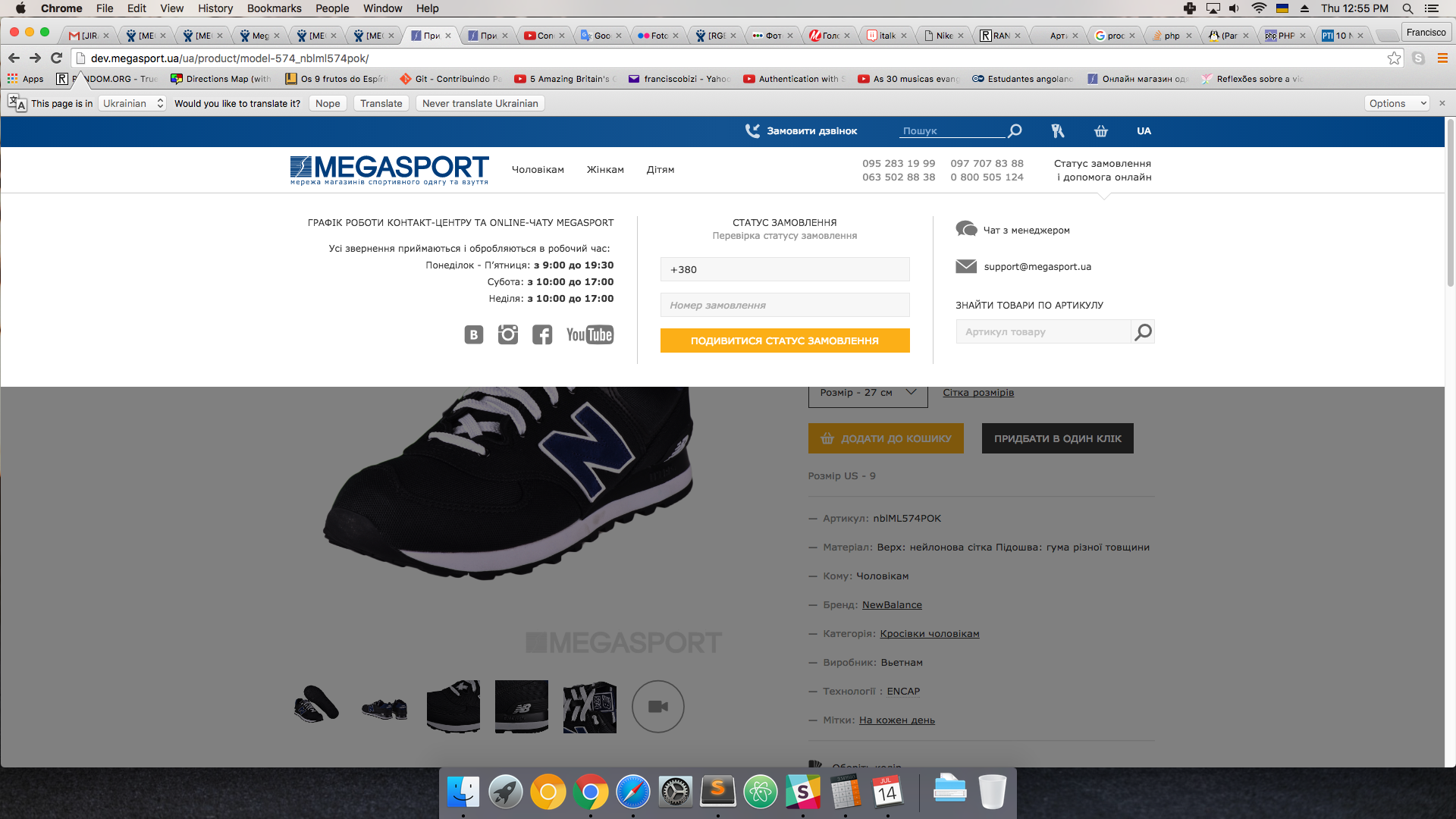This screenshot has width=1456, height=819.
Task: Click the article search magnifier icon
Action: (1143, 332)
